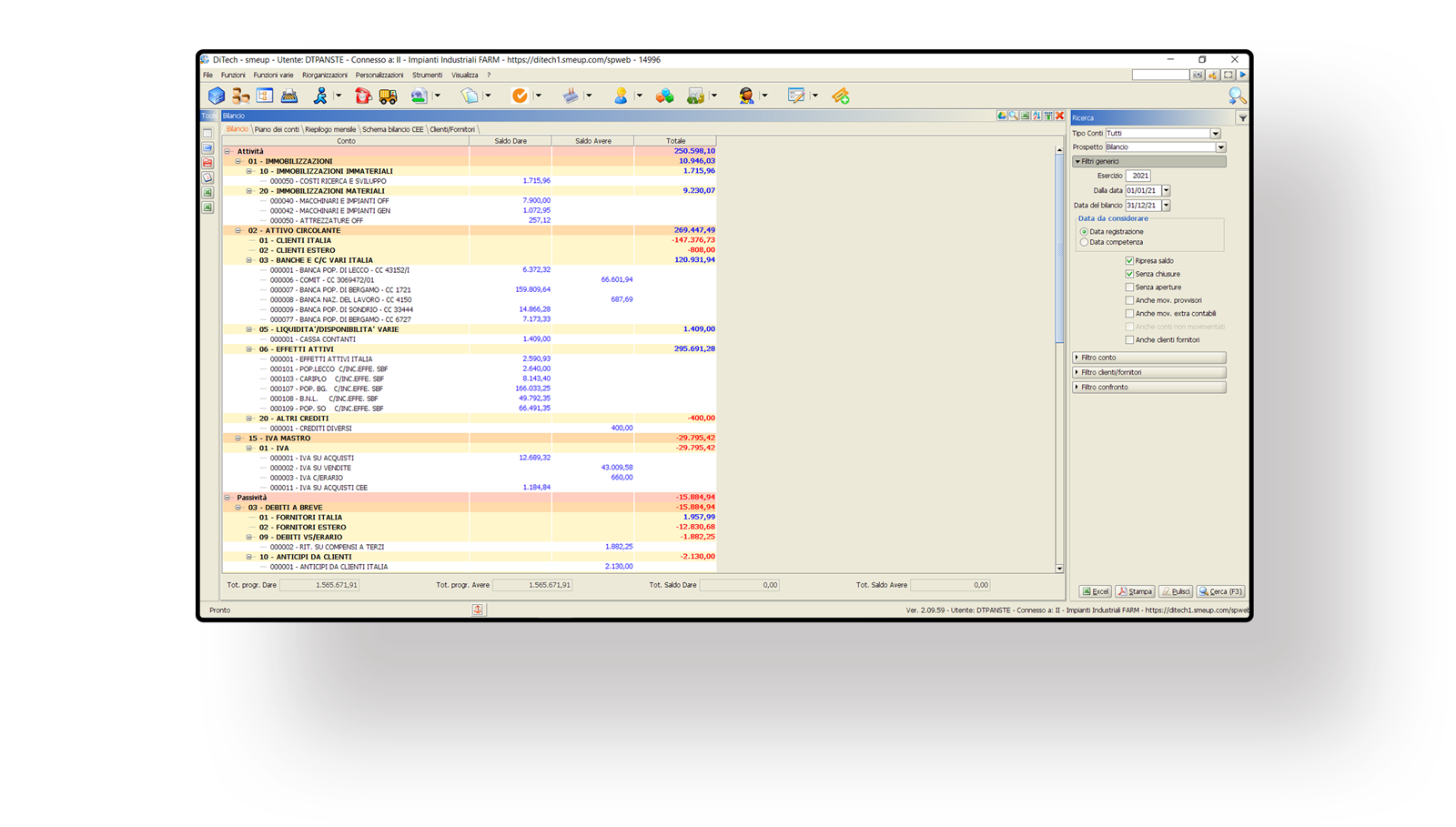Expand Filtro conto section

point(1149,358)
